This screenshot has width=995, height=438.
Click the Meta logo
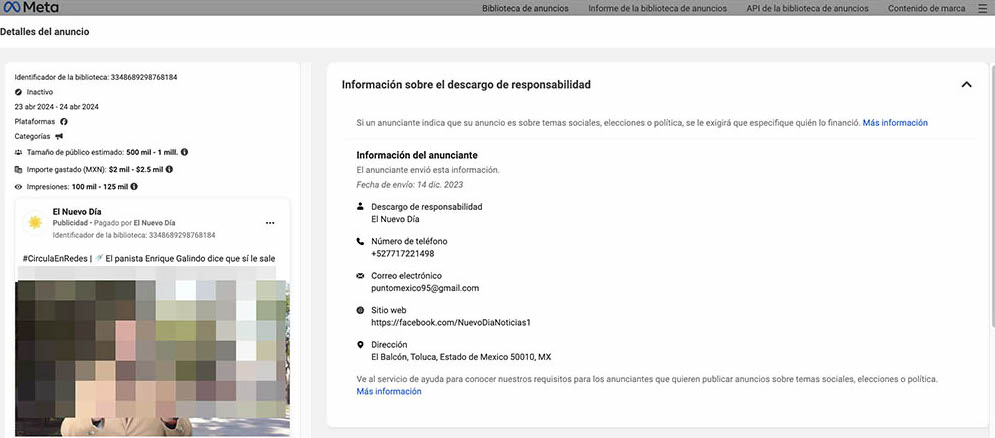point(30,8)
